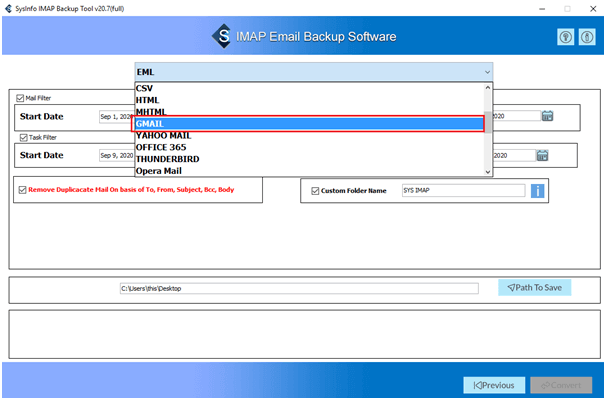The image size is (606, 400).
Task: Click the help icon in the header
Action: coord(565,37)
